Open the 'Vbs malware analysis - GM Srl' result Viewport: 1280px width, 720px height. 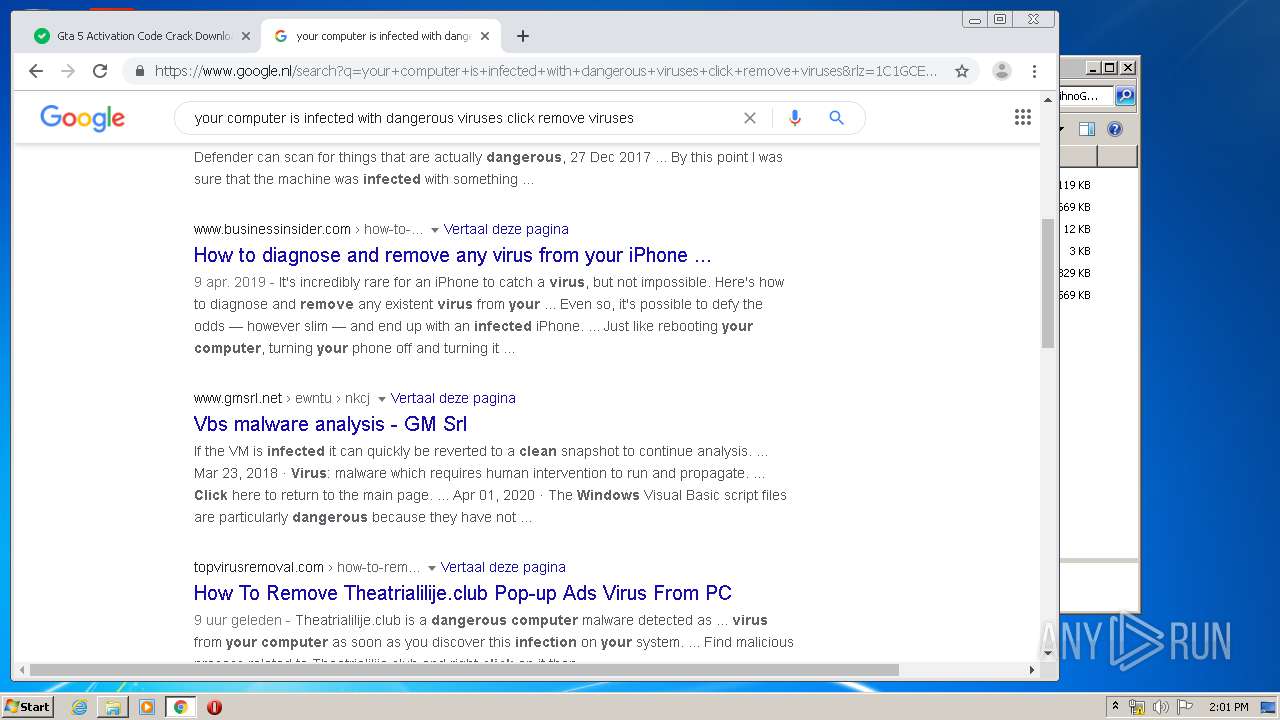click(331, 424)
